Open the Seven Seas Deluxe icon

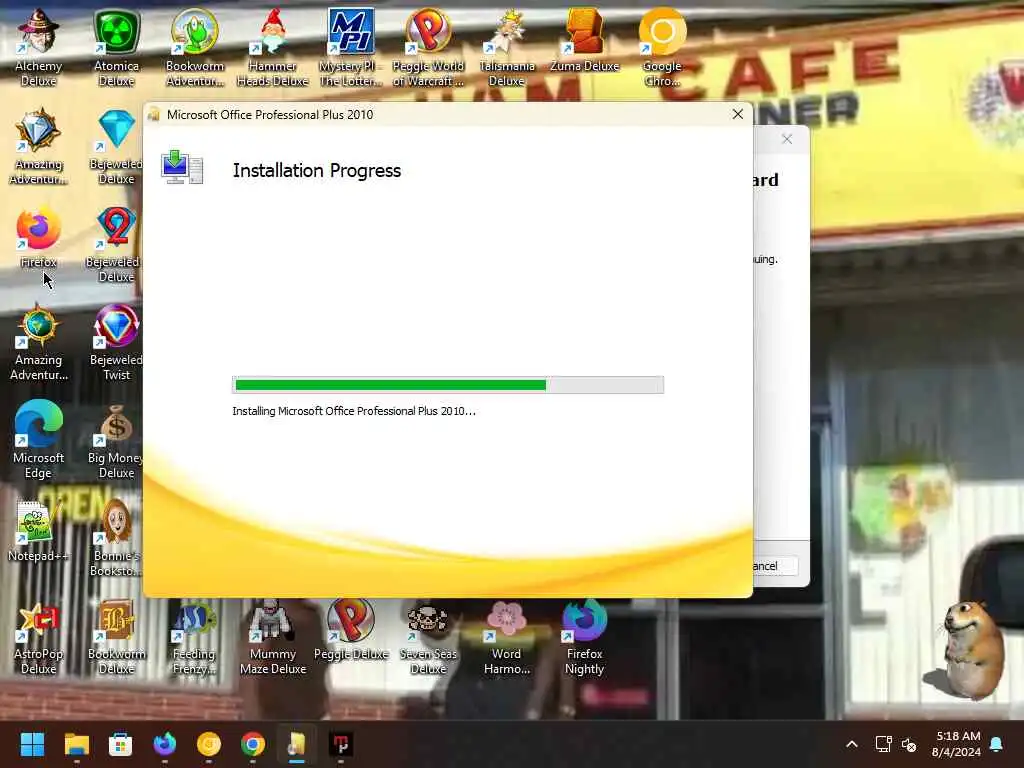[428, 635]
